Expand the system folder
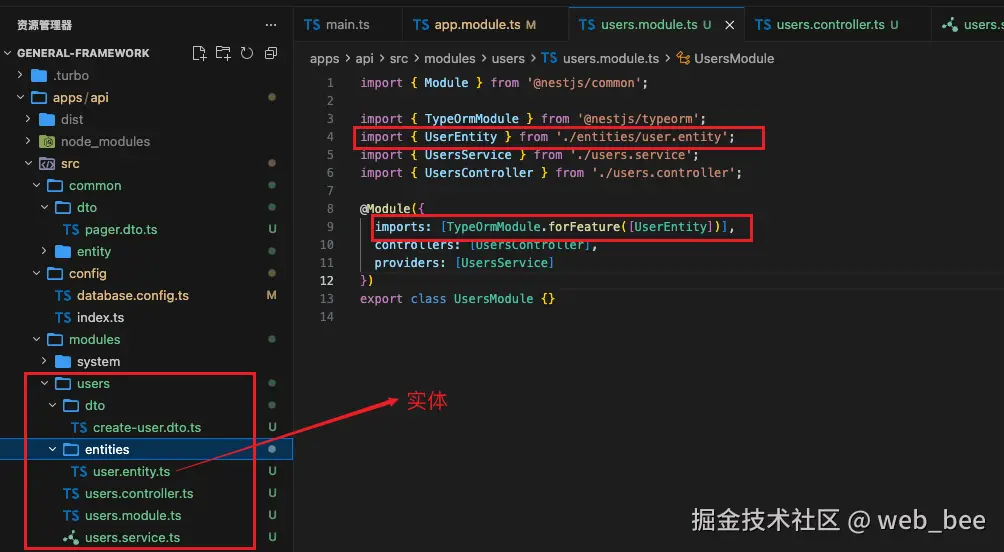Screen dimensions: 1004x552 tap(44, 361)
